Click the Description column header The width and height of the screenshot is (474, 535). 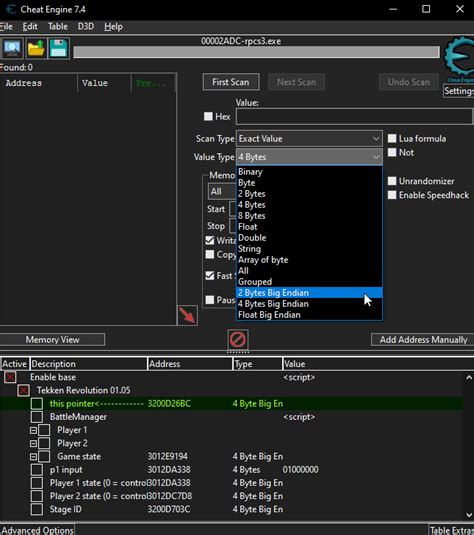88,364
